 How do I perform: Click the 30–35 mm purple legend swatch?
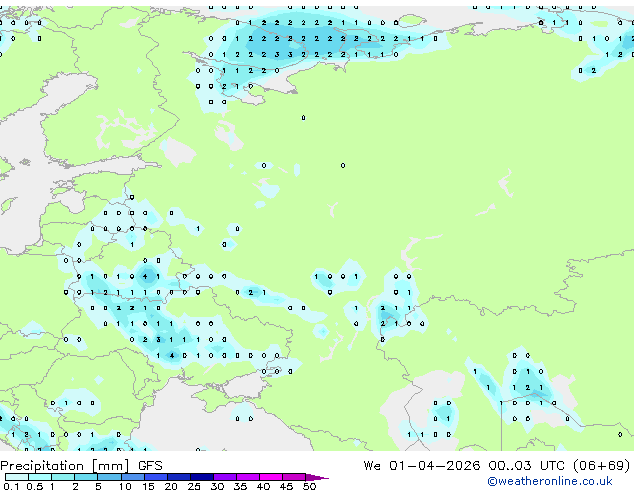coord(225,477)
